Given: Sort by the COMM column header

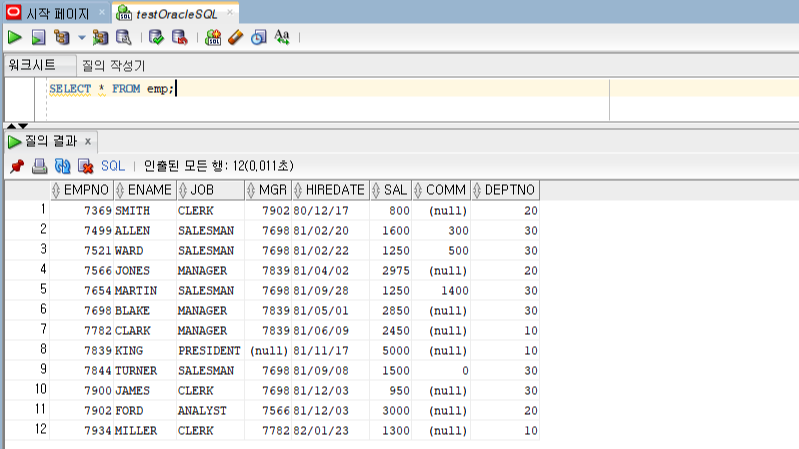Looking at the screenshot, I should coord(441,190).
